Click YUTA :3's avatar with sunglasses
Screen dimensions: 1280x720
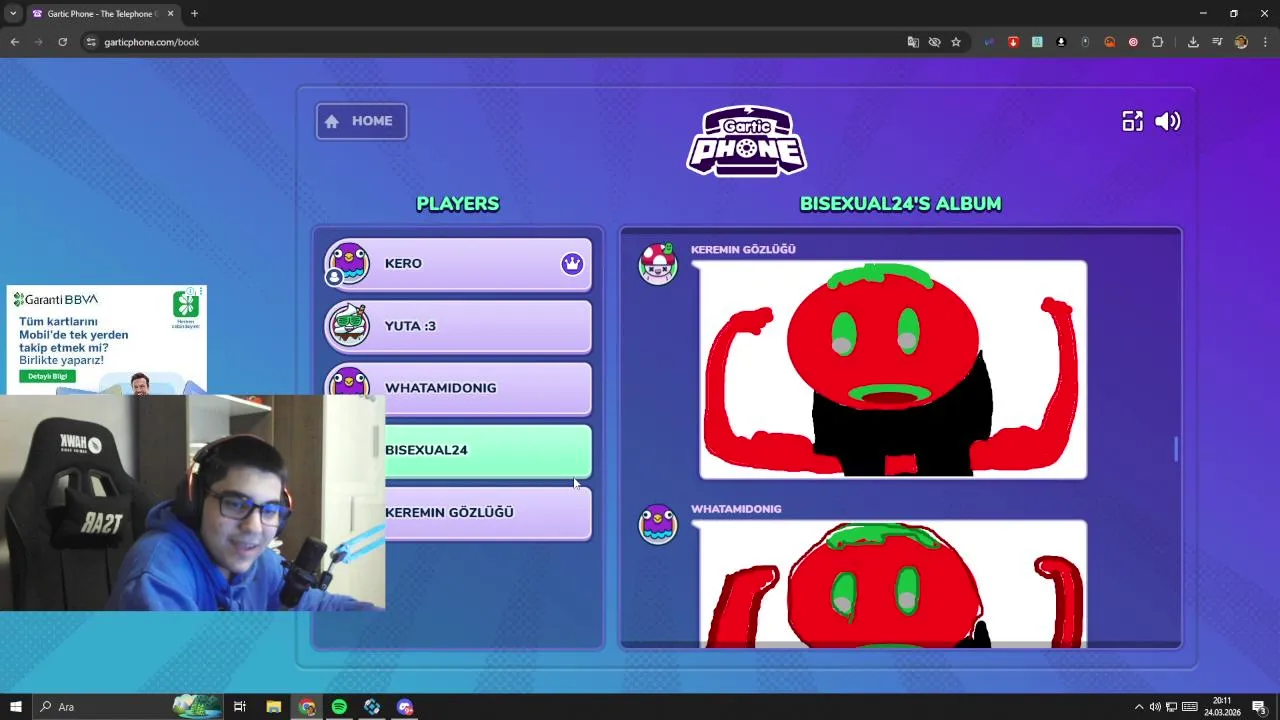coord(348,326)
